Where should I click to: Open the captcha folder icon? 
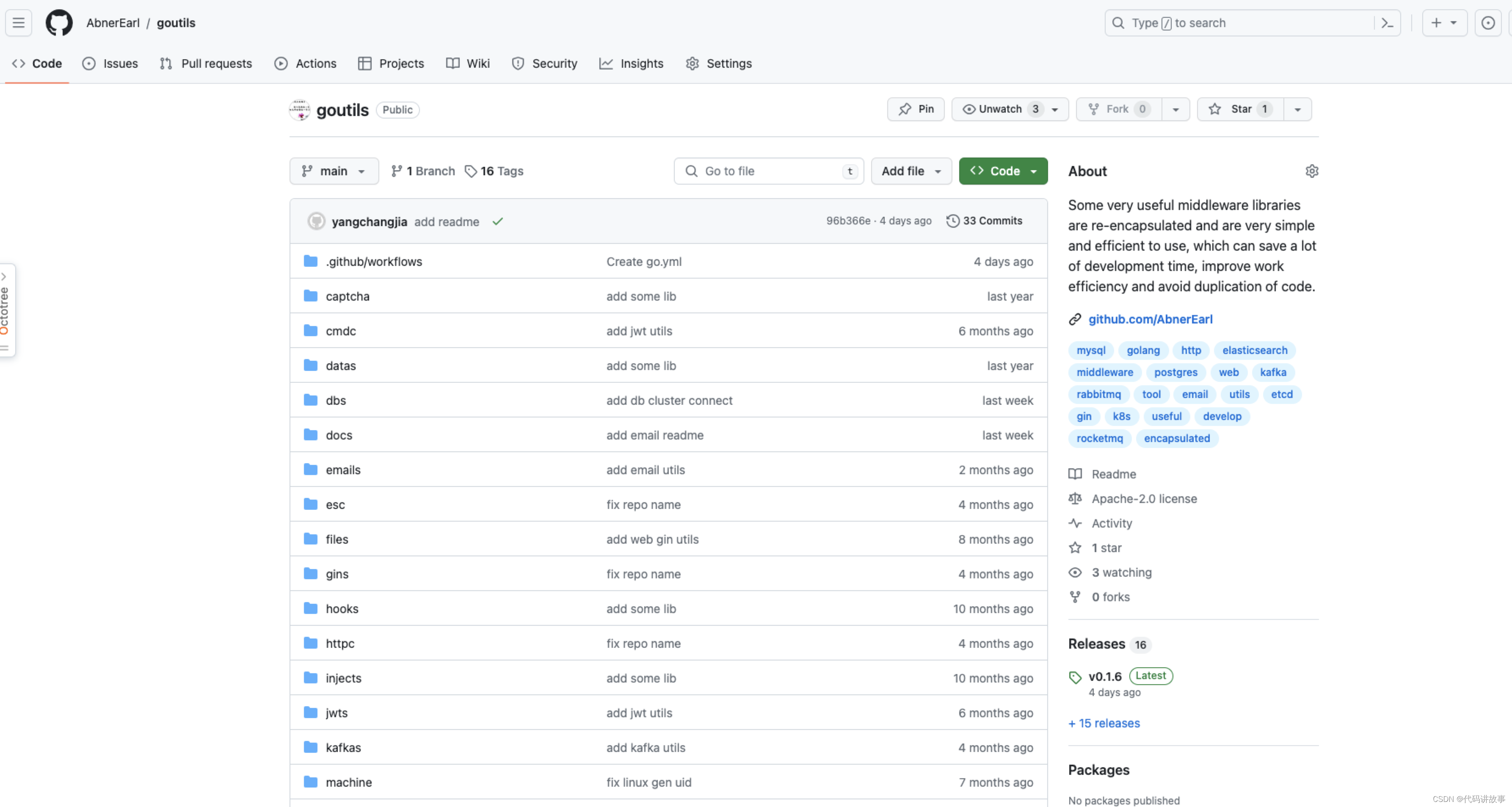pyautogui.click(x=311, y=296)
